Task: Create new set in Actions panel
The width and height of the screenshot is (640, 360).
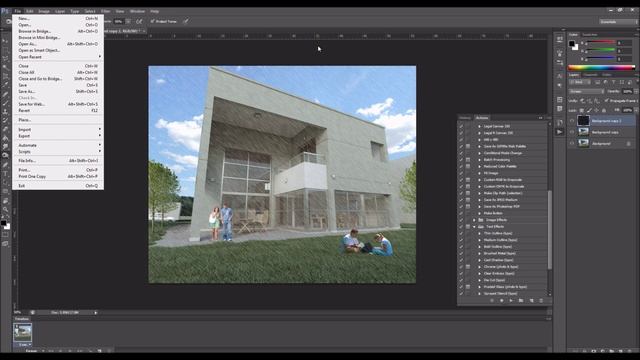Action: [521, 301]
